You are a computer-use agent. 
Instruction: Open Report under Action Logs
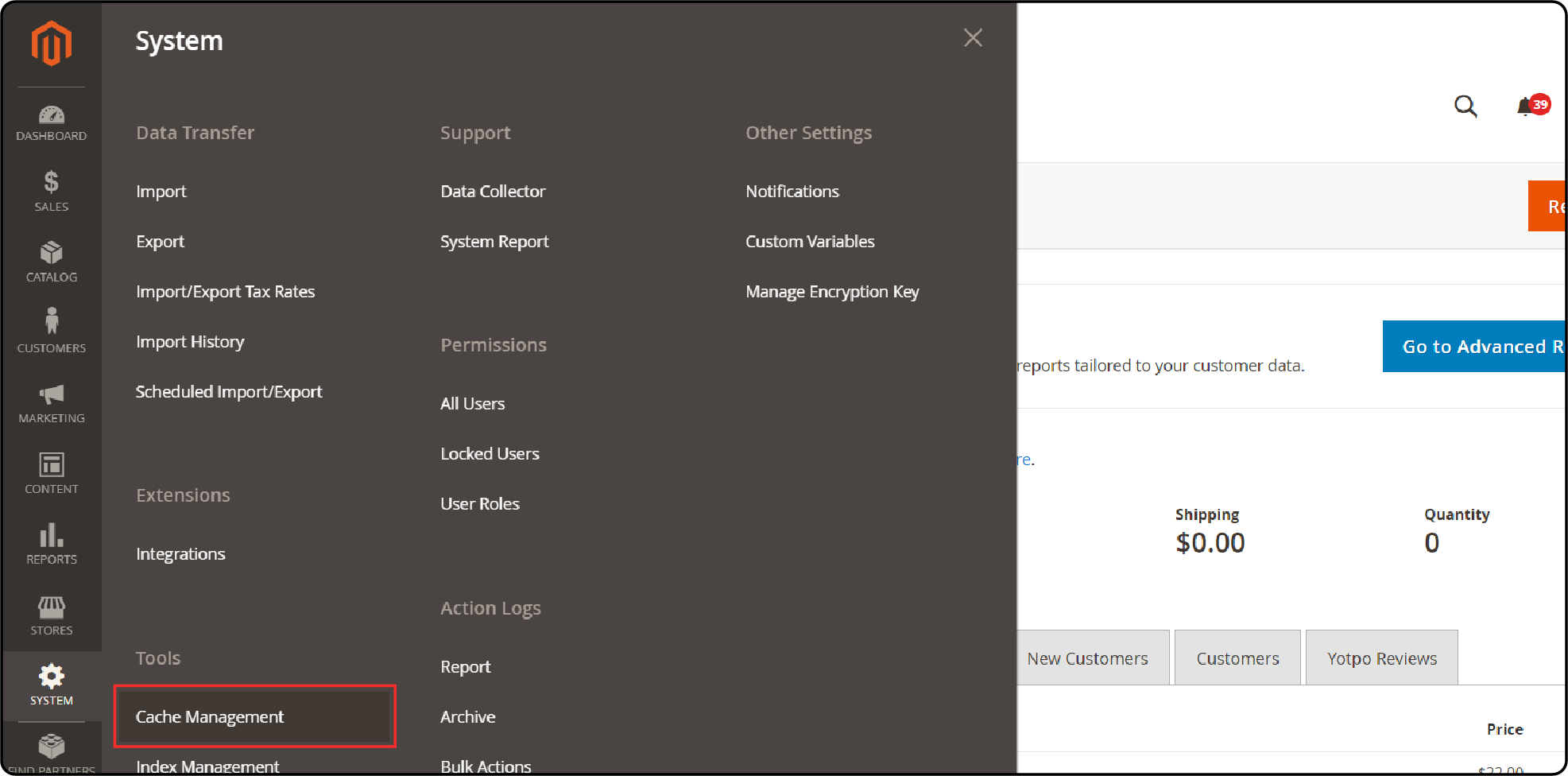pos(466,667)
